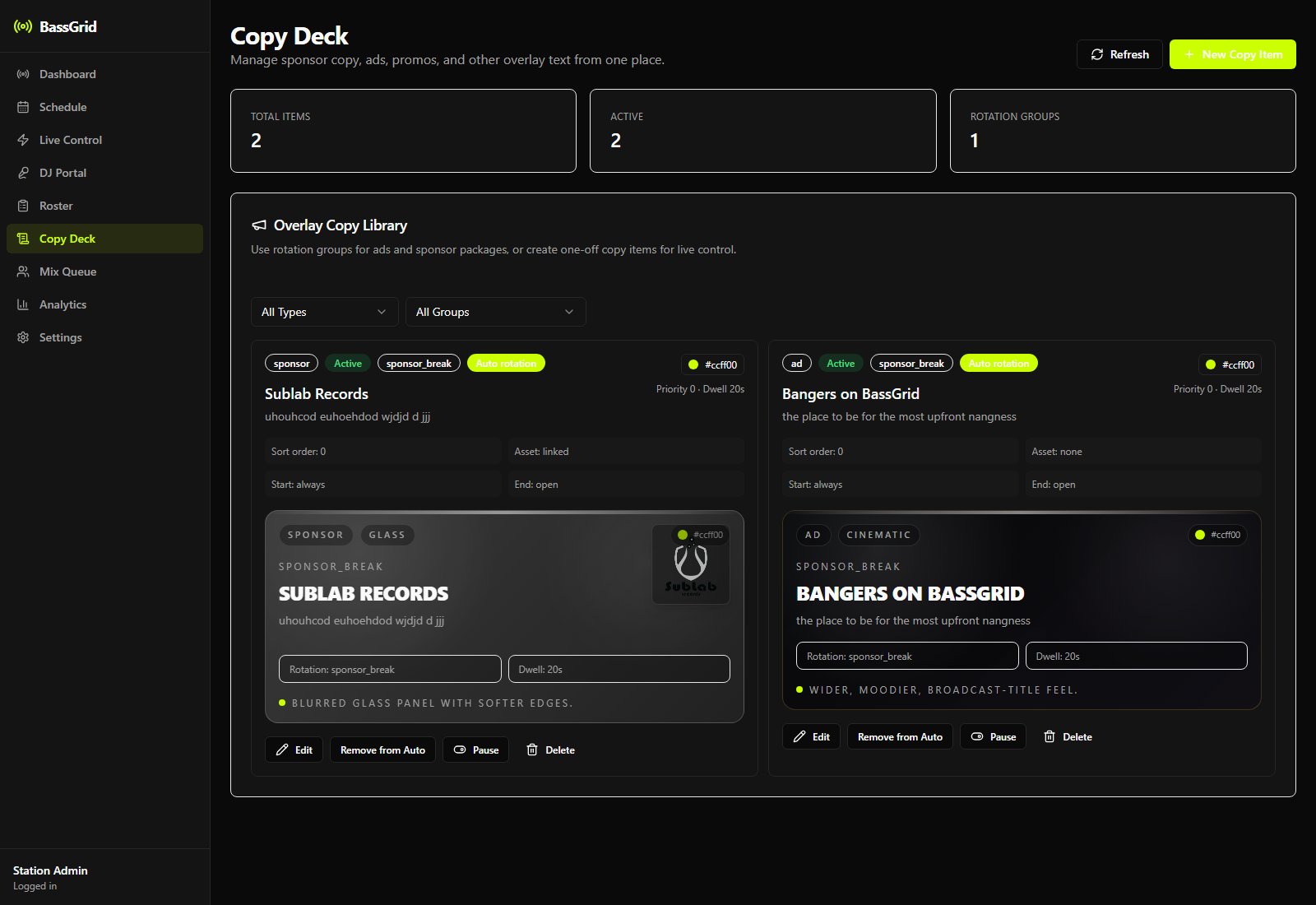The width and height of the screenshot is (1316, 905).
Task: Click the Bangers on BassGrid title text
Action: point(850,394)
